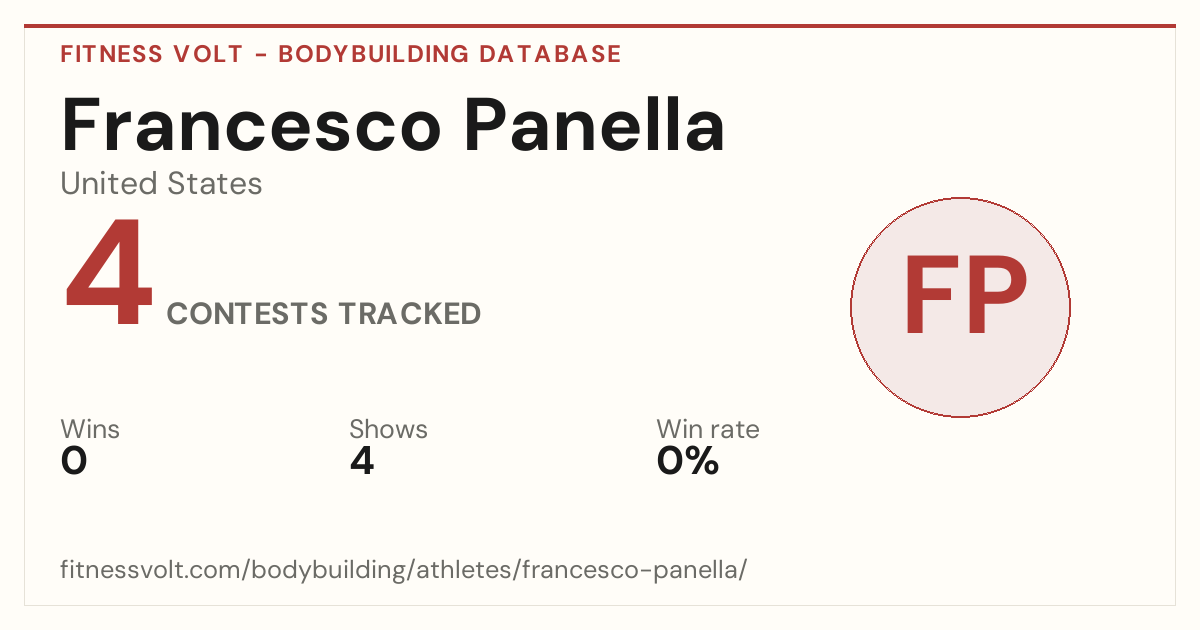Click the Win rate label

(x=708, y=429)
